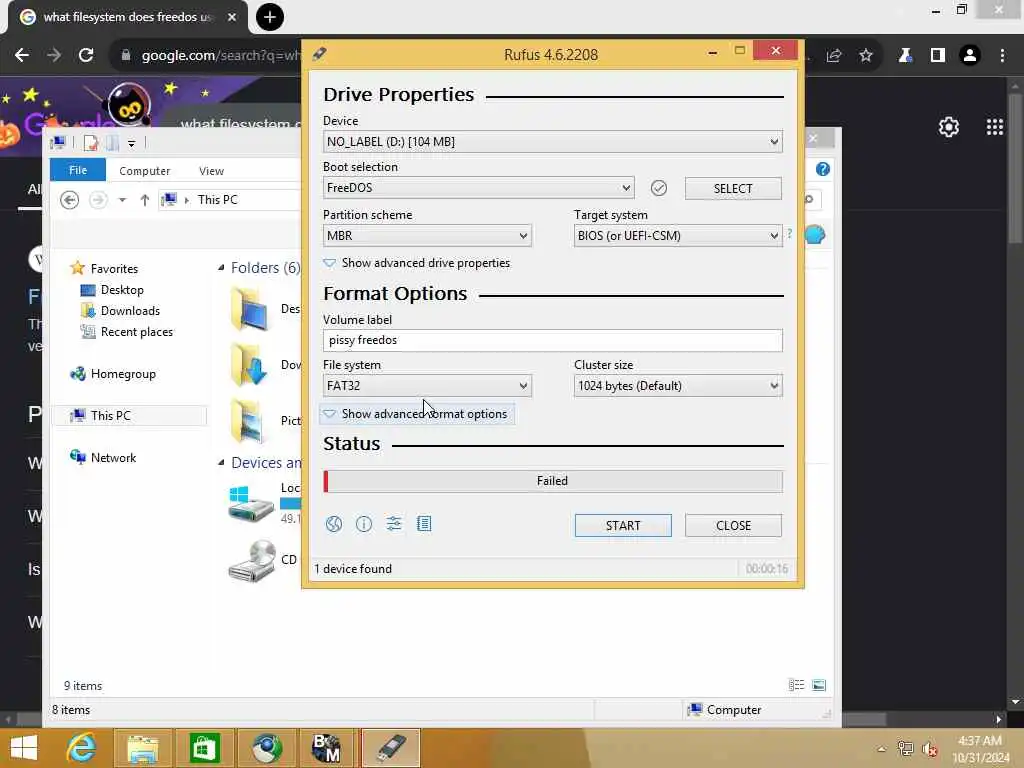Bookmark this page with star icon
Screen dimensions: 1024x768
coord(866,56)
